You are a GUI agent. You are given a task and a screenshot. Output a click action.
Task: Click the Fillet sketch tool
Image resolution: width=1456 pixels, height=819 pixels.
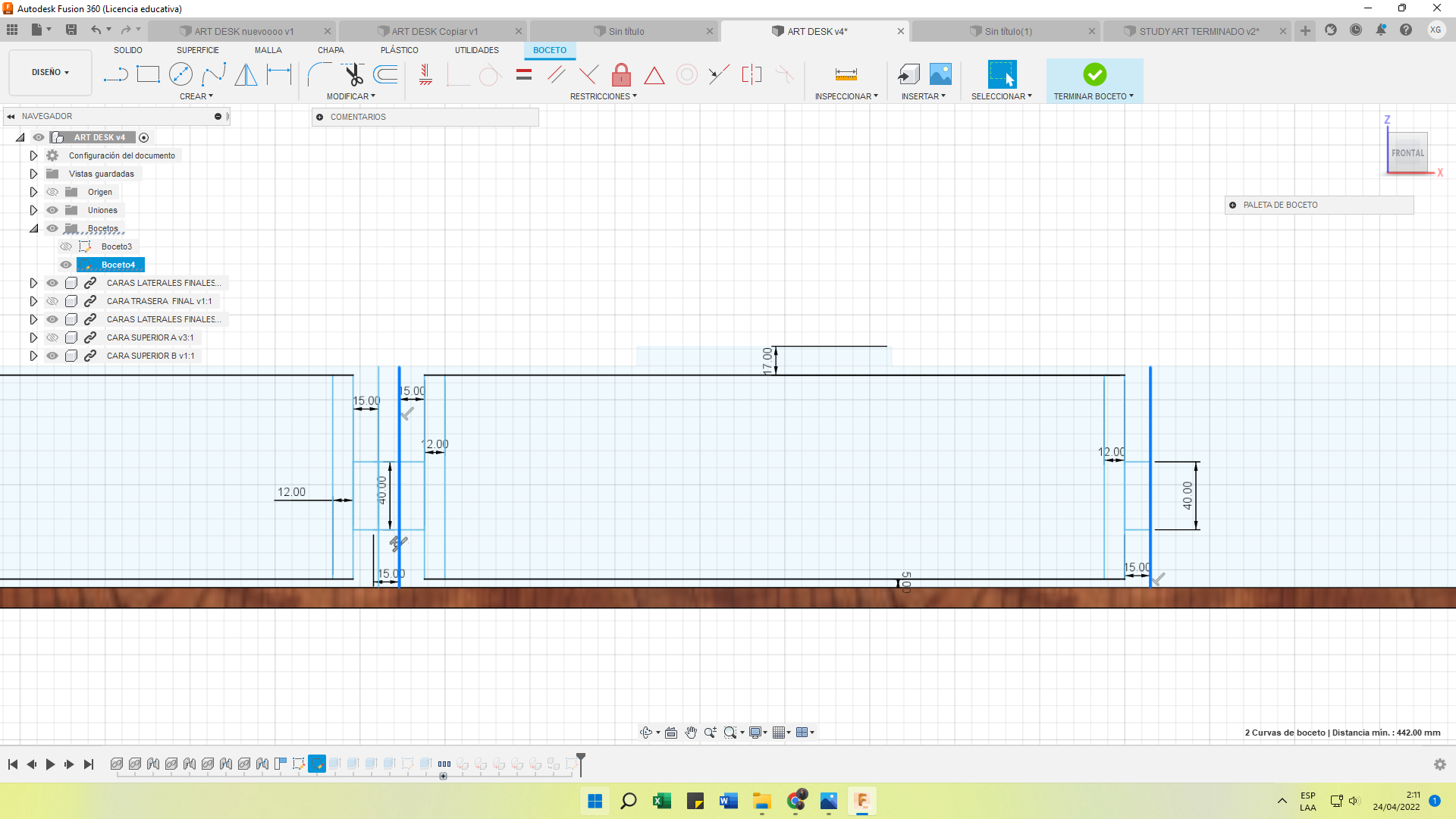(319, 74)
